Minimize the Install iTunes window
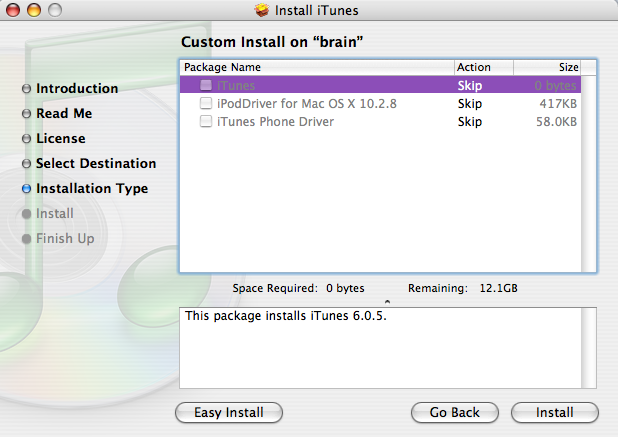618x437 pixels. 34,10
